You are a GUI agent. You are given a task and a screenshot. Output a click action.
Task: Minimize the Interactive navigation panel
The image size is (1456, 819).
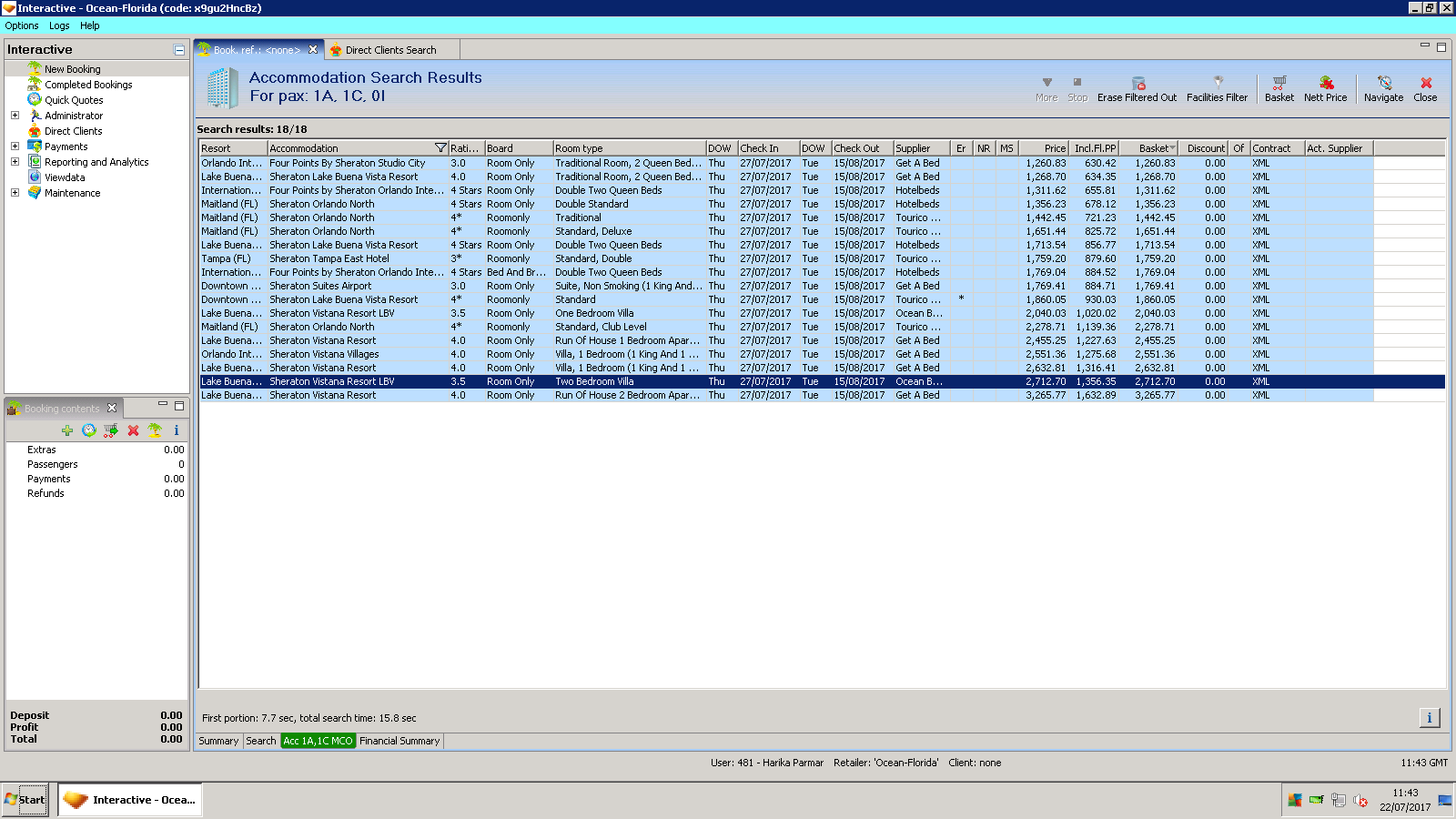(179, 50)
